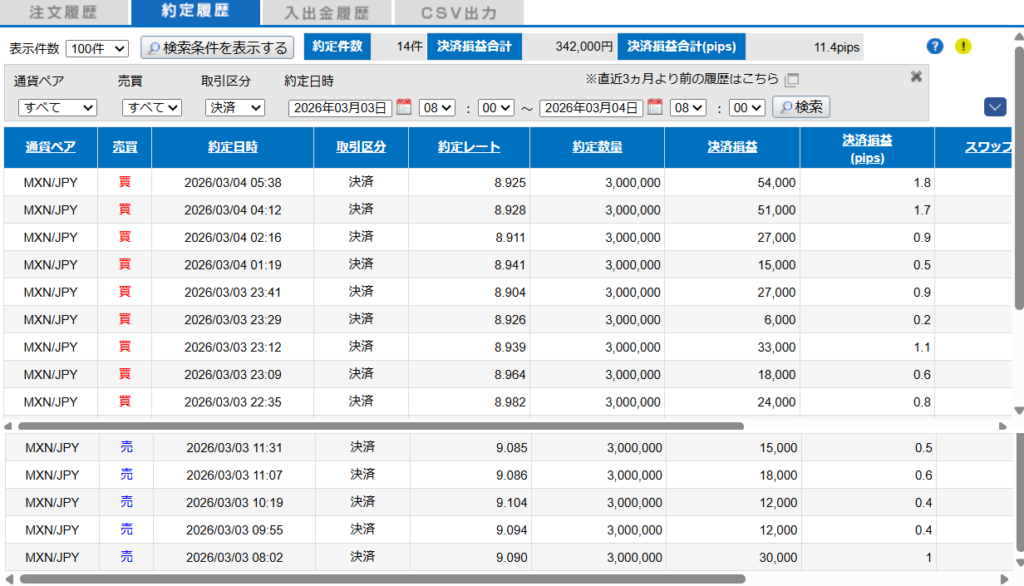Sort by 約定レート column header

tap(469, 147)
